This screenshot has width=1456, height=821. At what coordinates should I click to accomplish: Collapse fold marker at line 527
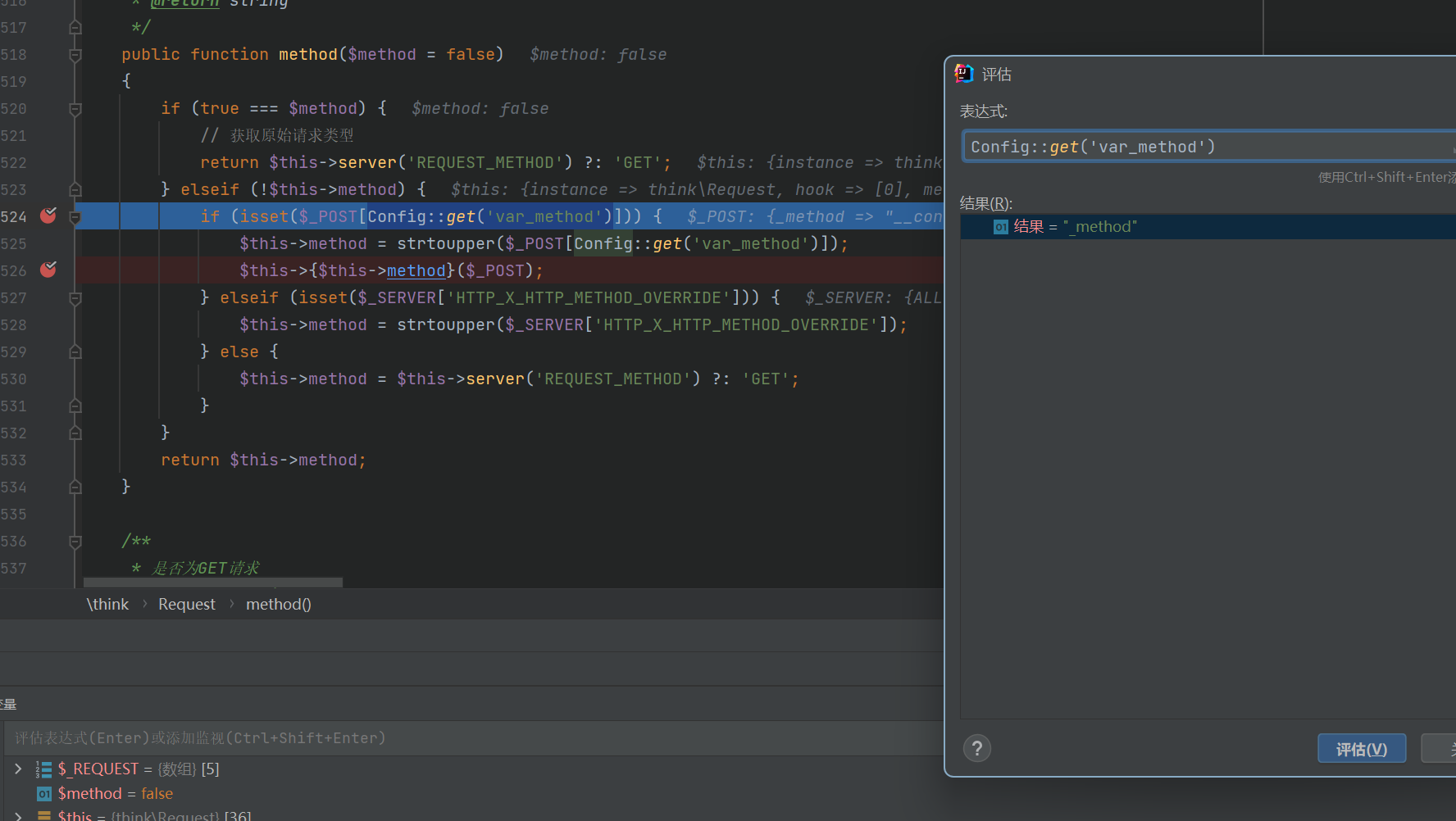point(75,298)
